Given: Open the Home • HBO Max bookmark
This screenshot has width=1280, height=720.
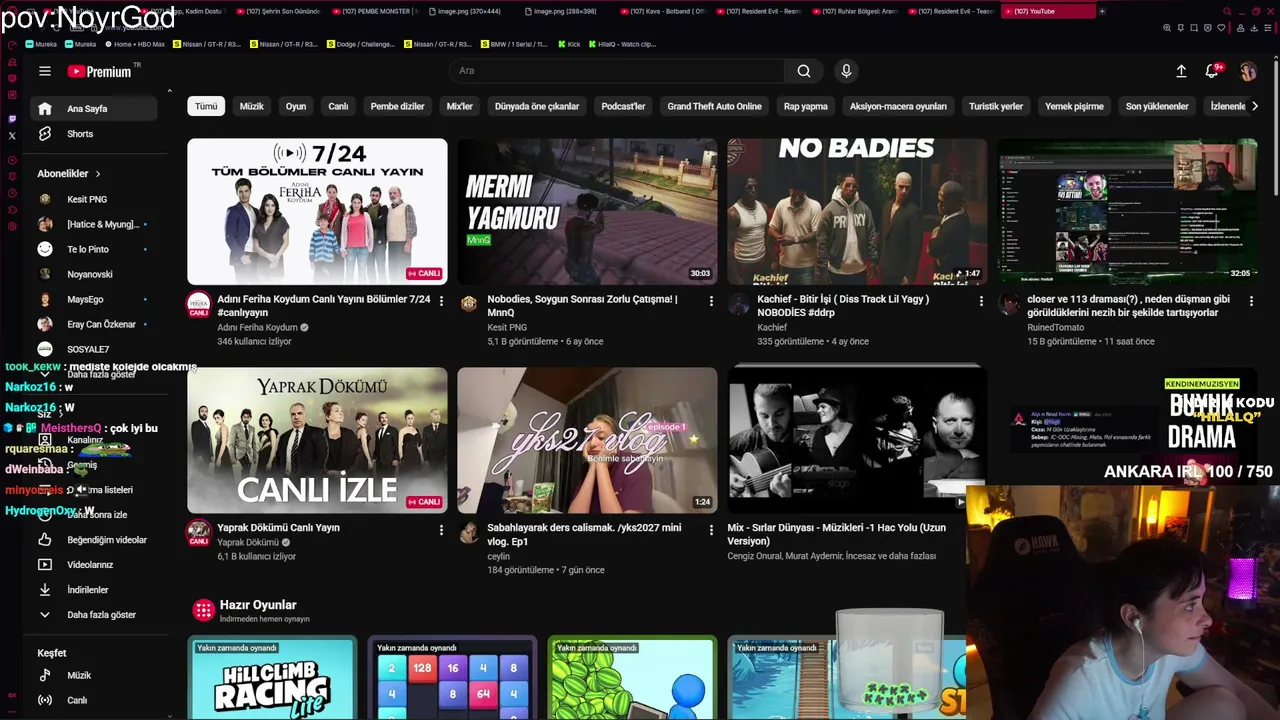Looking at the screenshot, I should coord(133,44).
